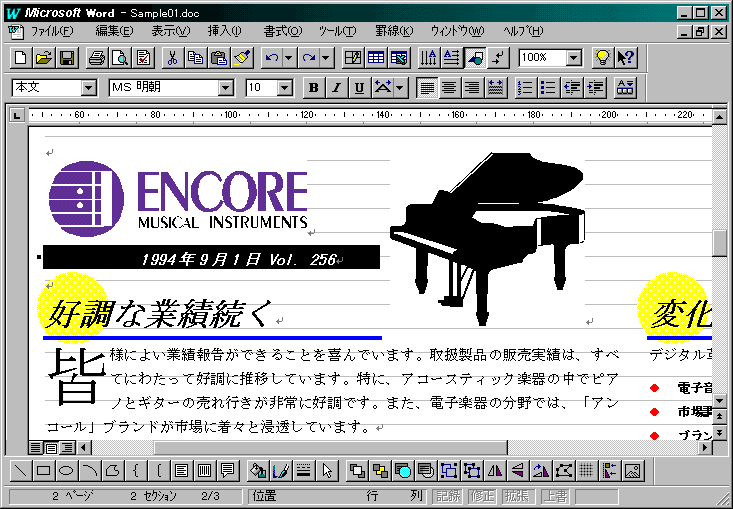Expand the Undo history arrow
Screen dimensions: 733x509
[x=289, y=58]
